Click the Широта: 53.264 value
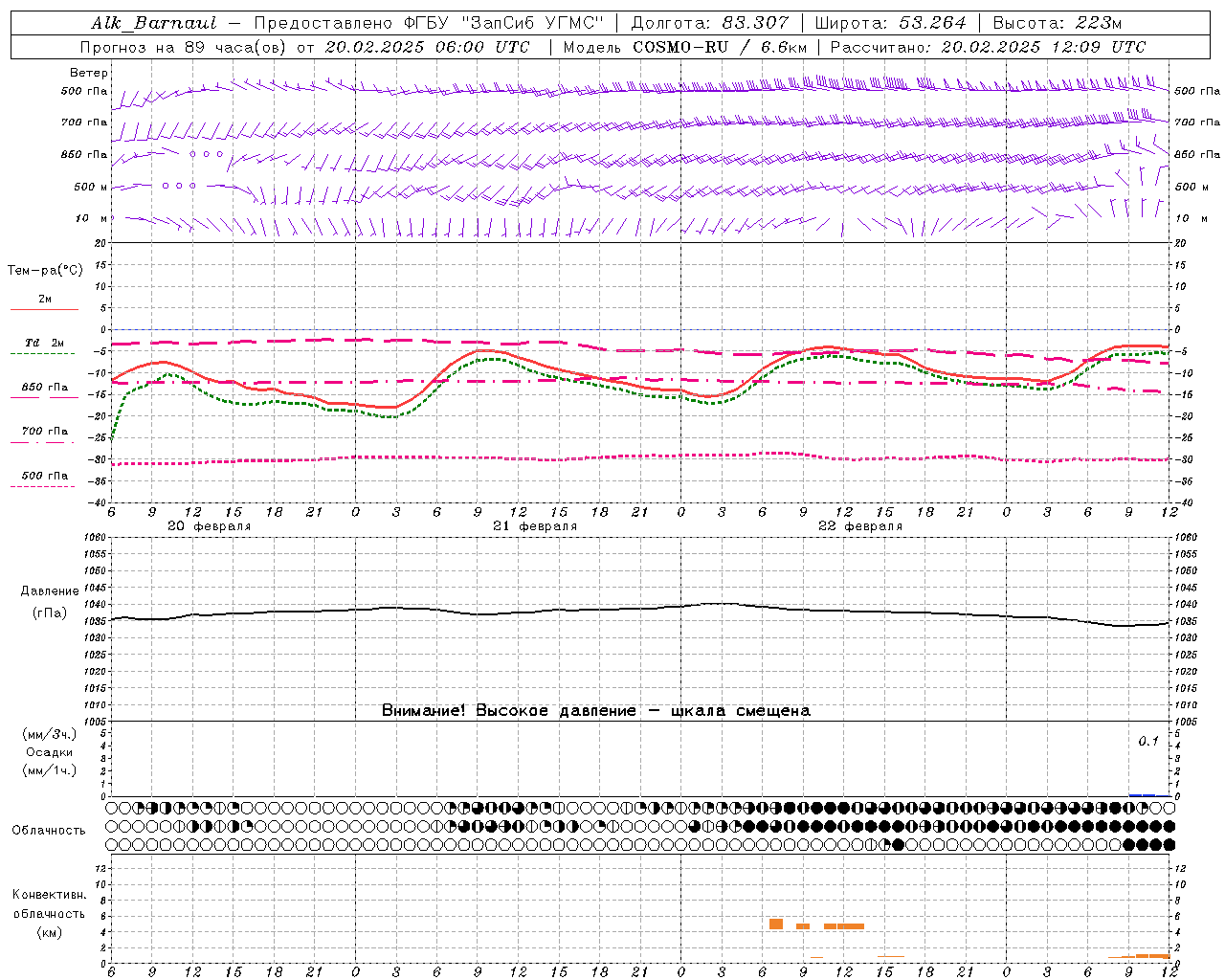 [891, 23]
